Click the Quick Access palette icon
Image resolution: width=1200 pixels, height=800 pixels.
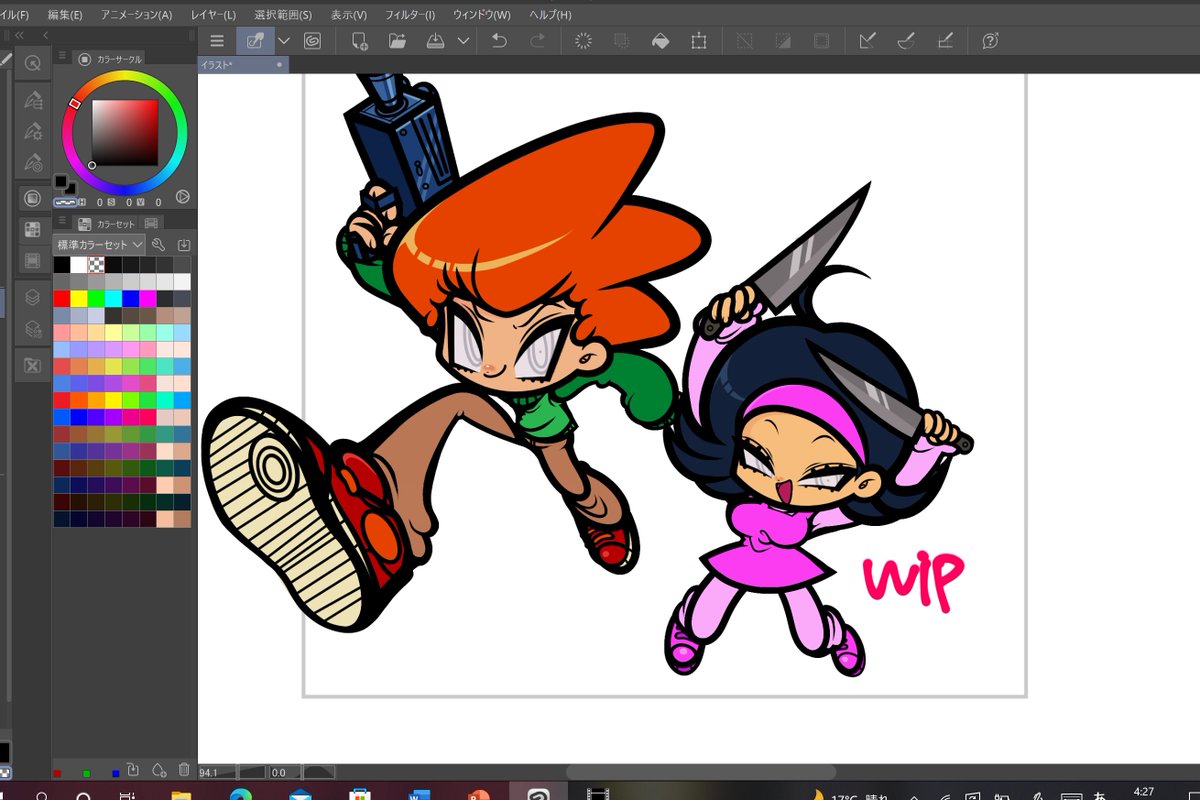pyautogui.click(x=32, y=63)
